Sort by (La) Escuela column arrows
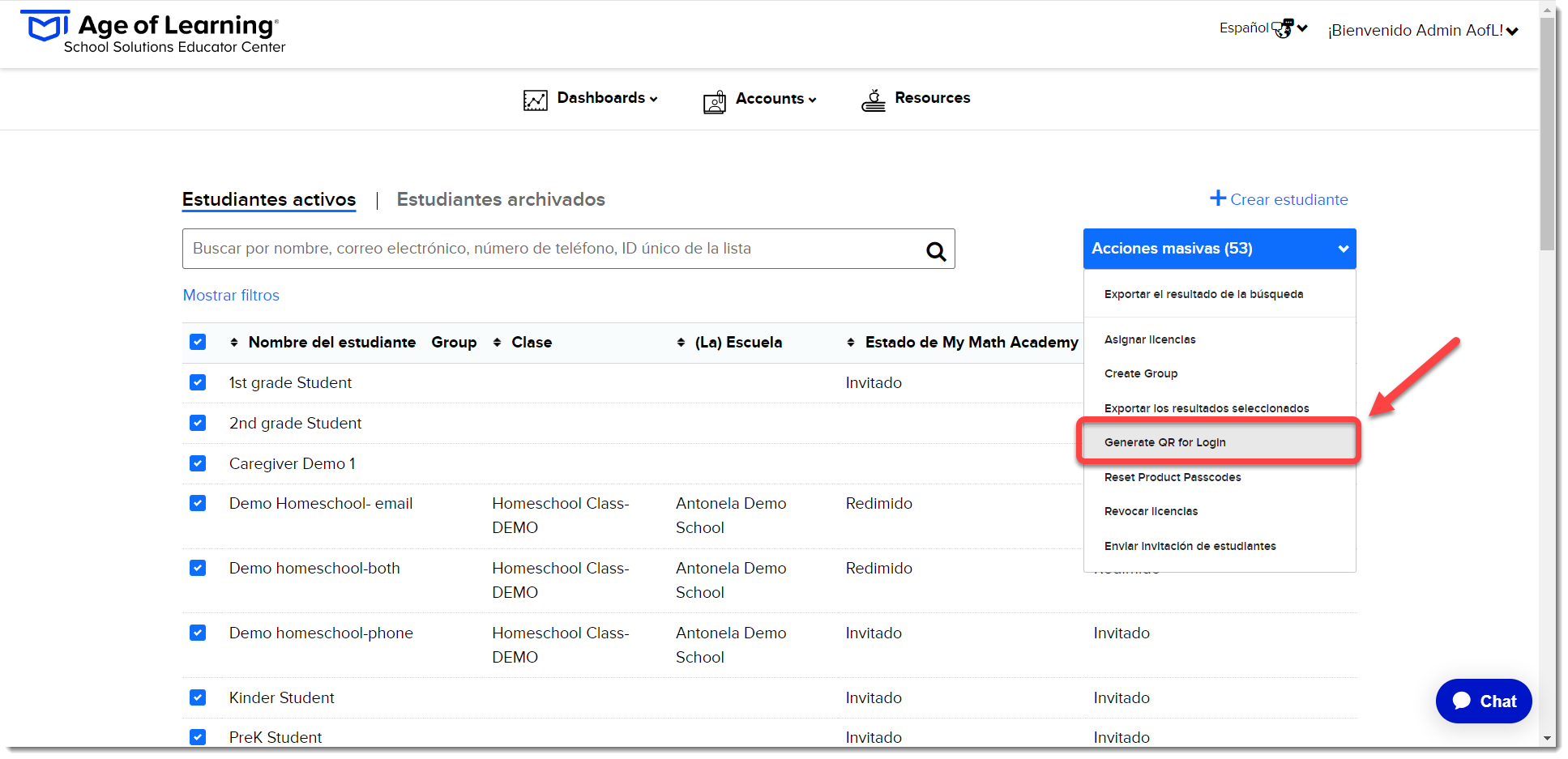This screenshot has height=759, width=1568. [681, 343]
